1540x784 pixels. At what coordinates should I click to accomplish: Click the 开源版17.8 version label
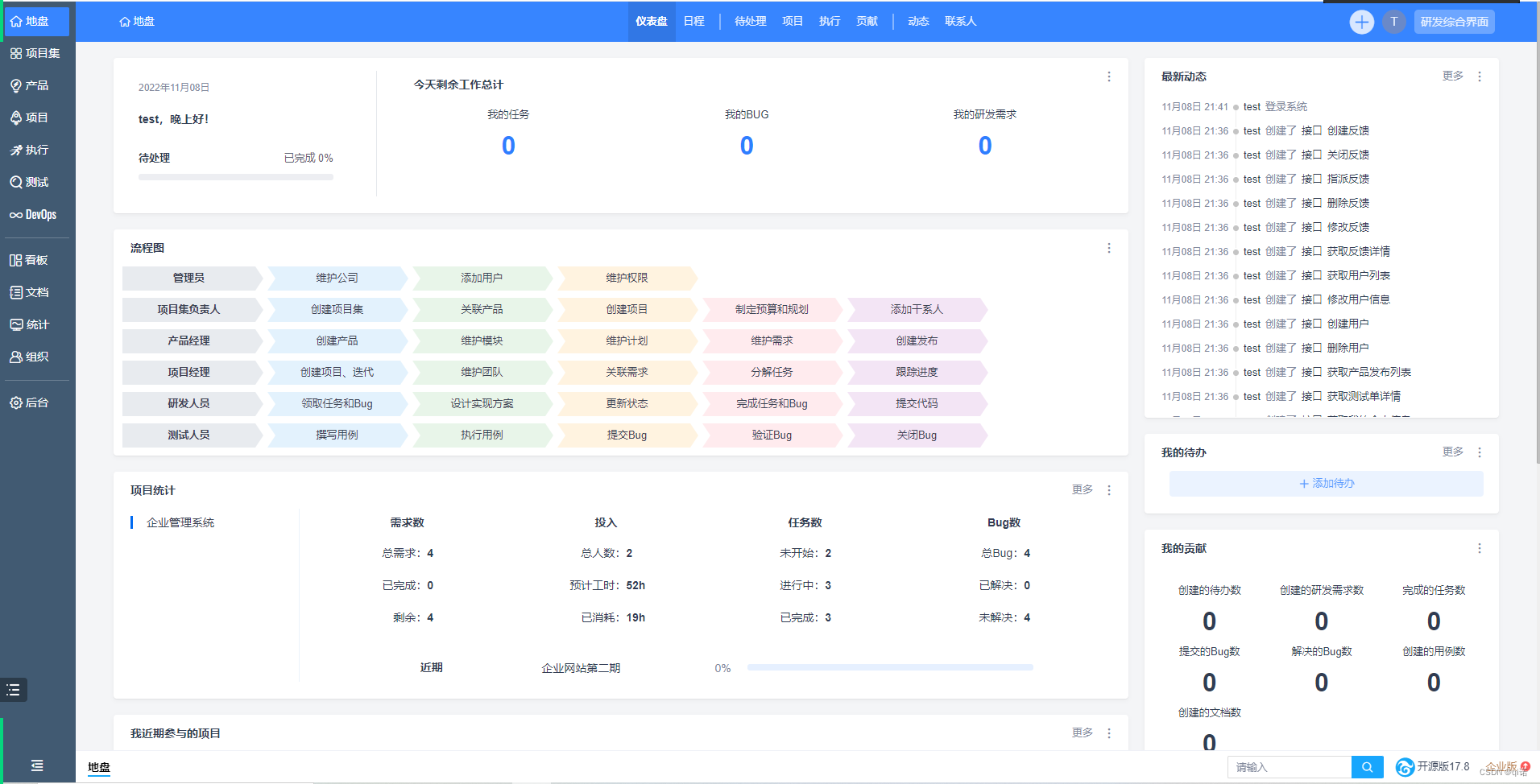click(1443, 766)
